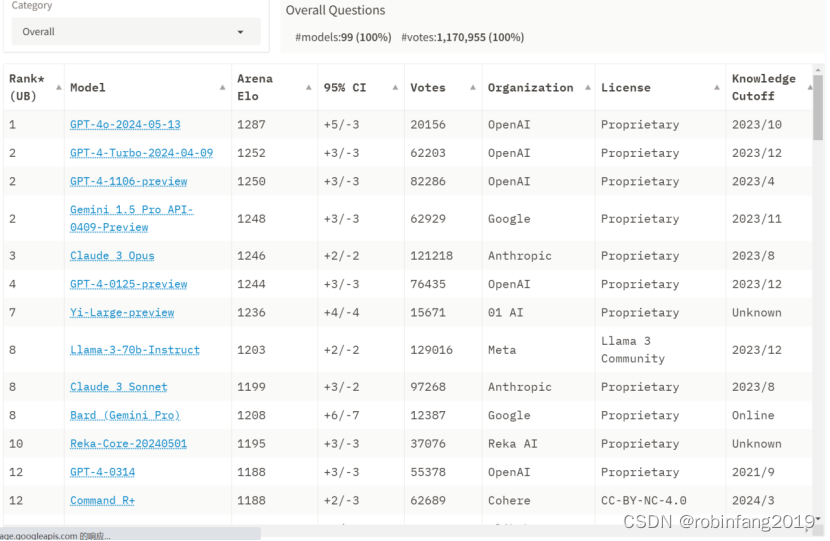
Task: Open the Category dropdown showing Overall
Action: pyautogui.click(x=136, y=32)
